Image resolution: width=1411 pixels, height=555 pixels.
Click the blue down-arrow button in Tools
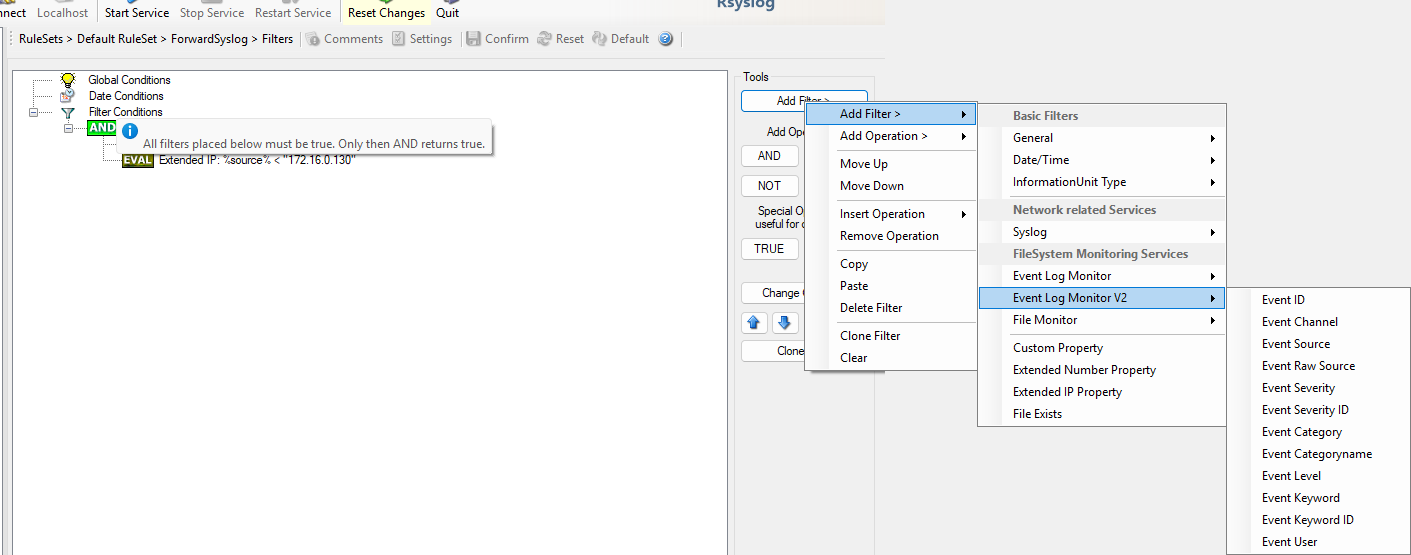[785, 323]
